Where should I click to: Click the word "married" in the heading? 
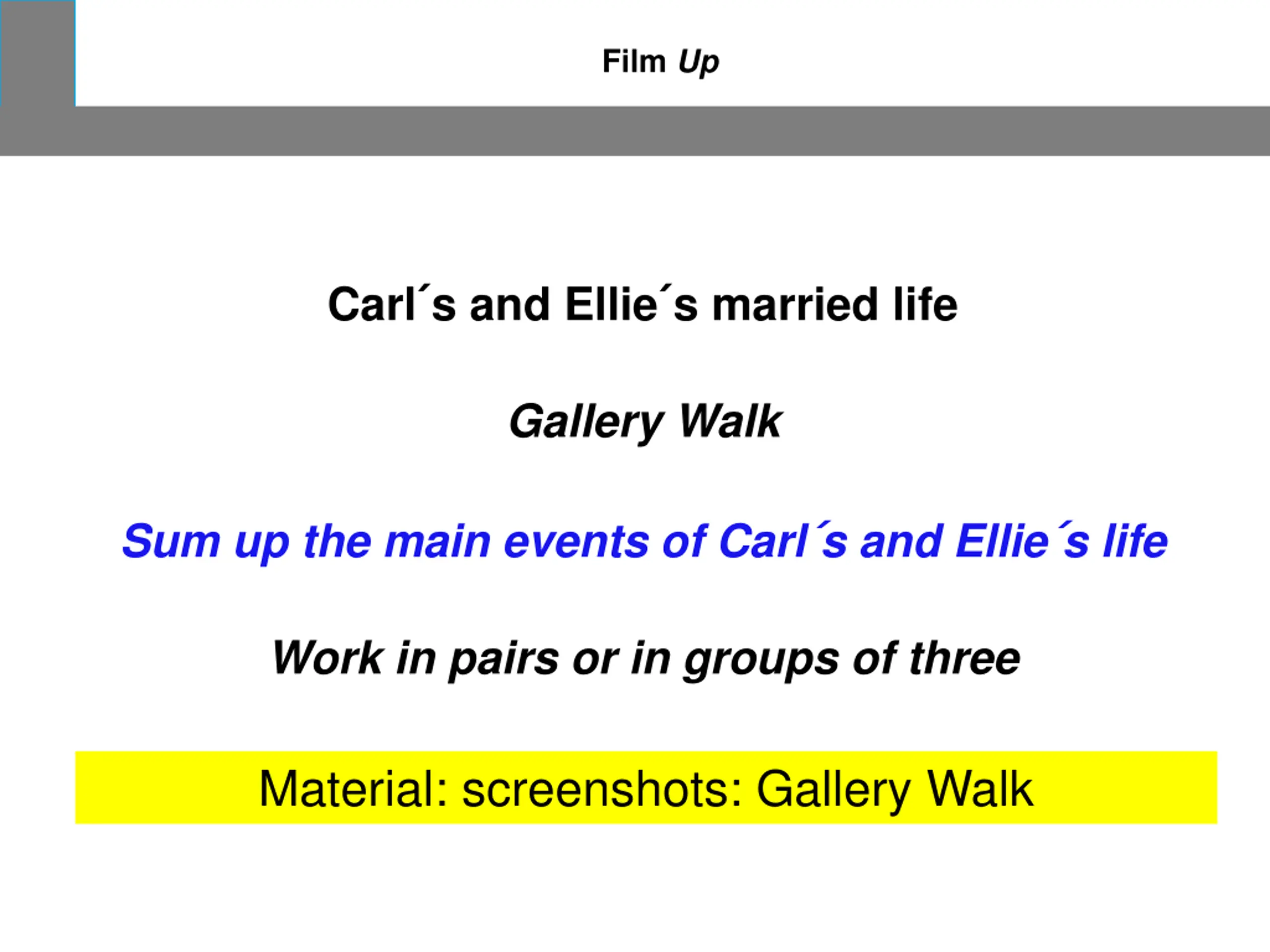[x=795, y=305]
